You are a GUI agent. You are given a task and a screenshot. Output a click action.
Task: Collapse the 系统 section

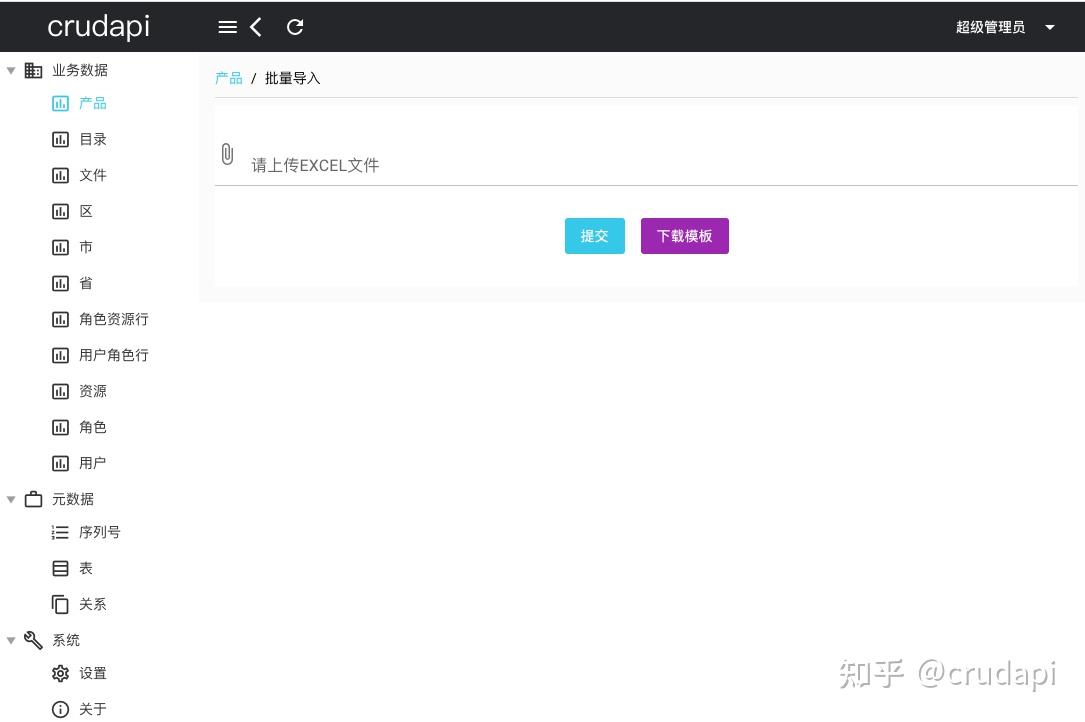pyautogui.click(x=11, y=640)
